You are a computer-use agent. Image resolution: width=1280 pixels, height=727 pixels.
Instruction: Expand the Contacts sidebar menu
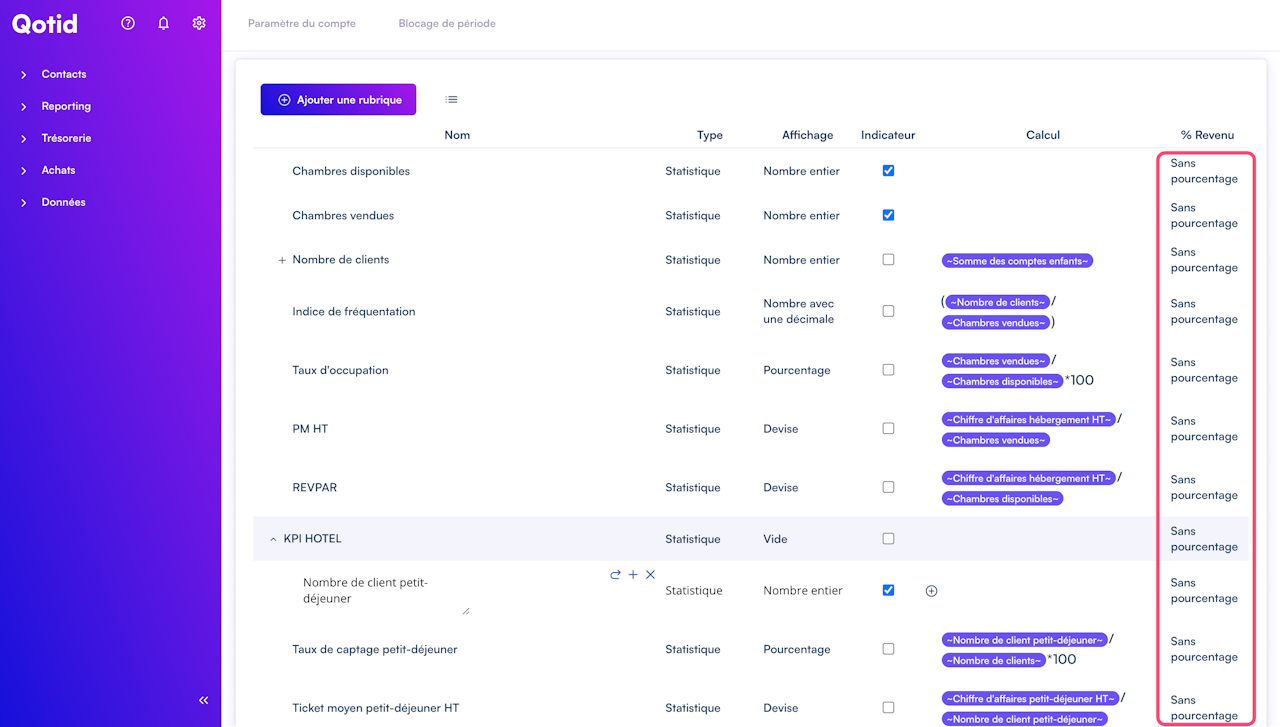pyautogui.click(x=64, y=74)
